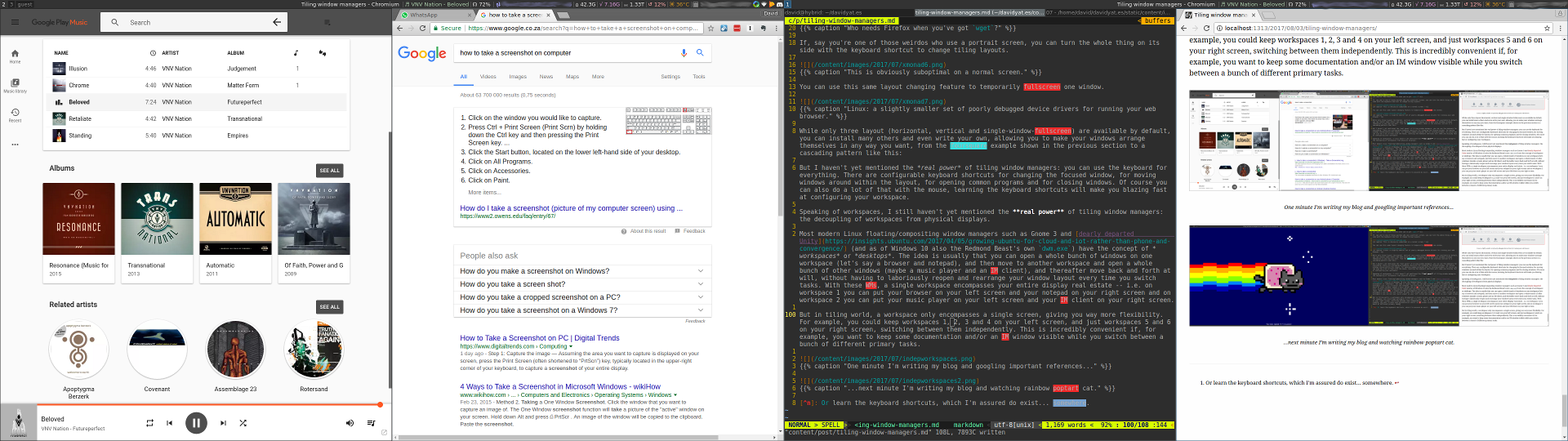Click the Home icon in Play Music sidebar
Image resolution: width=1568 pixels, height=441 pixels.
(15, 56)
